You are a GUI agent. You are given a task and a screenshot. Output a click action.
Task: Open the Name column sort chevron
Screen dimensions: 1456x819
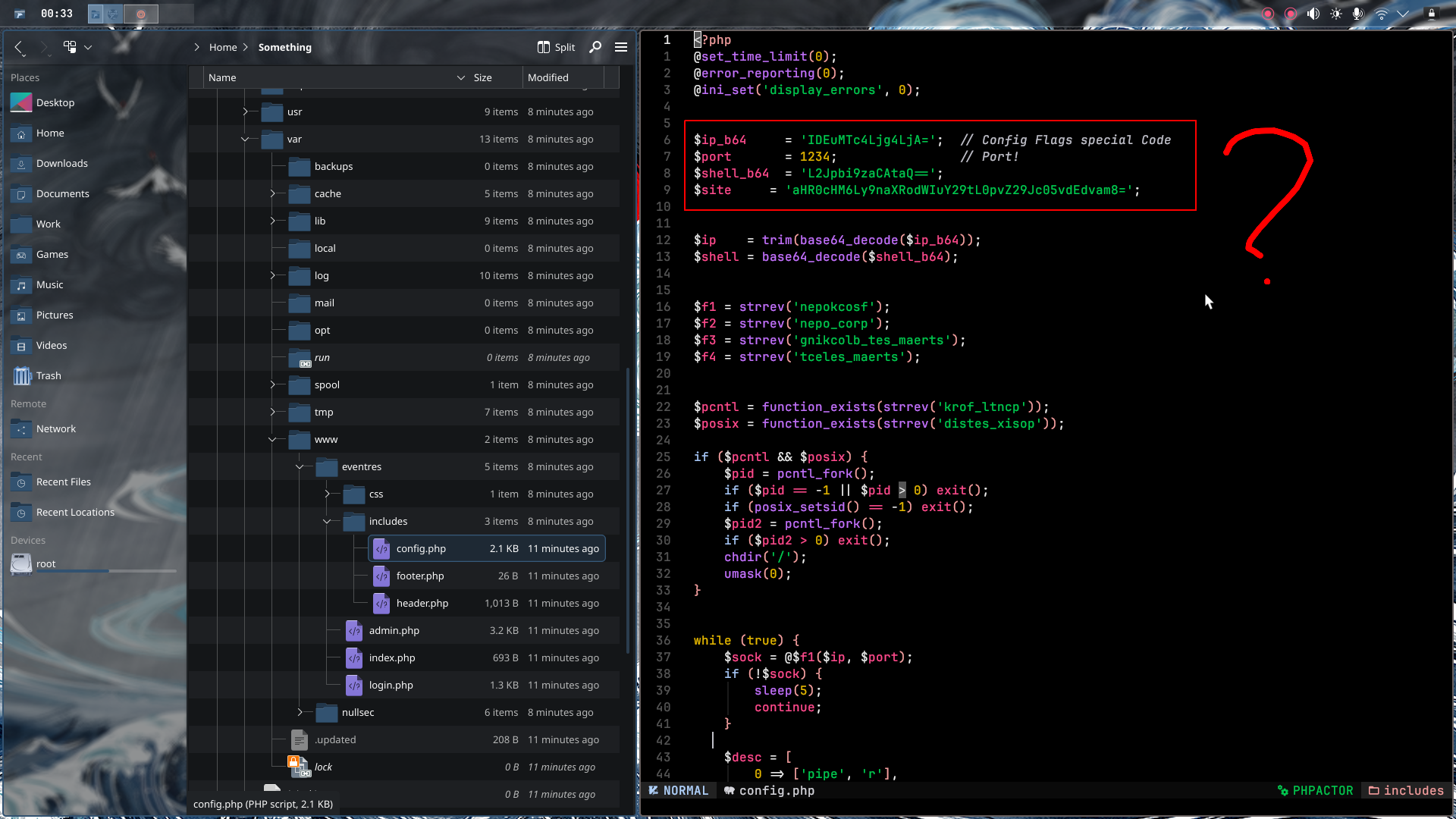(x=460, y=77)
